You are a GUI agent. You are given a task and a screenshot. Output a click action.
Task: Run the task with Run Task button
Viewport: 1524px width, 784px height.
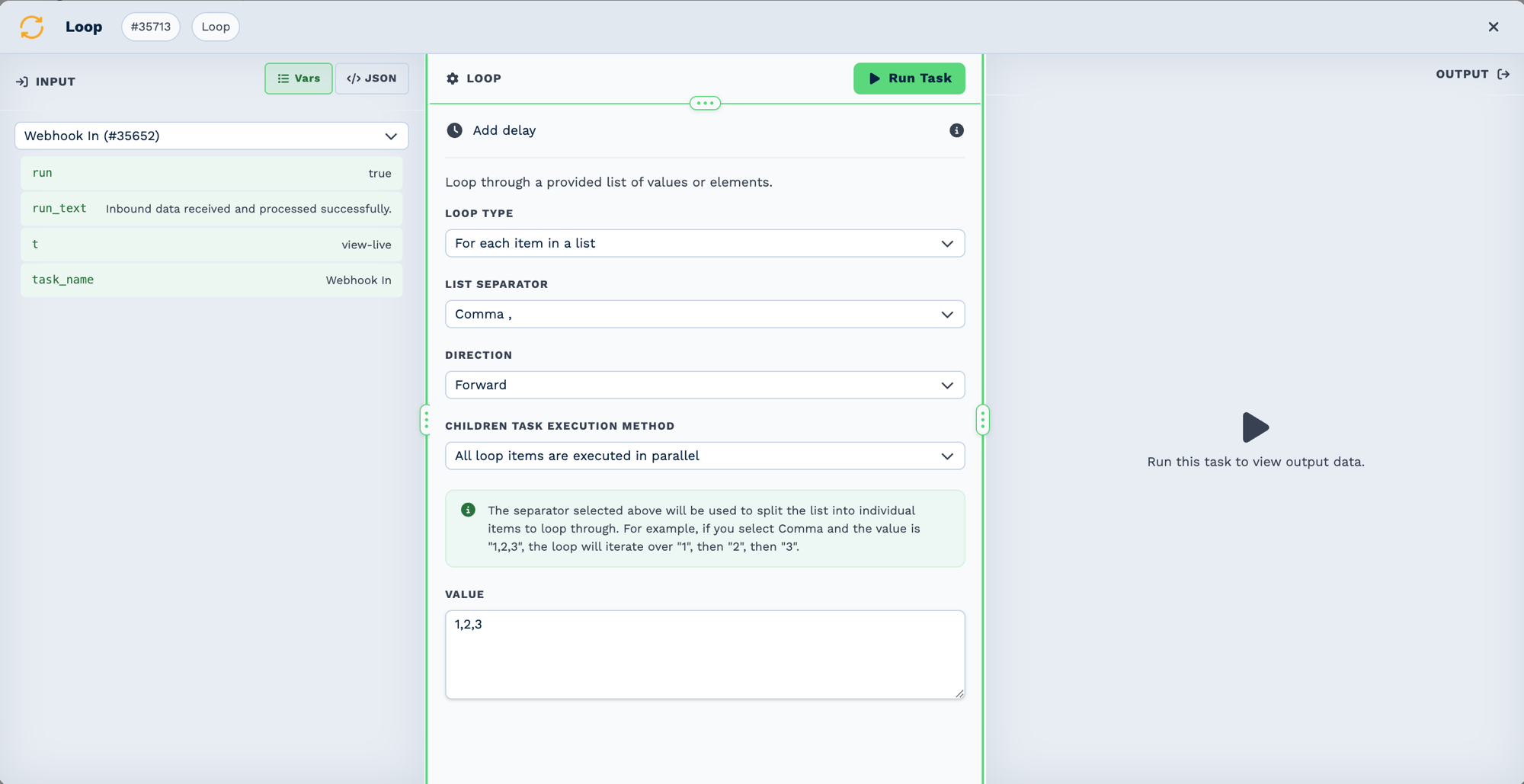click(x=909, y=78)
